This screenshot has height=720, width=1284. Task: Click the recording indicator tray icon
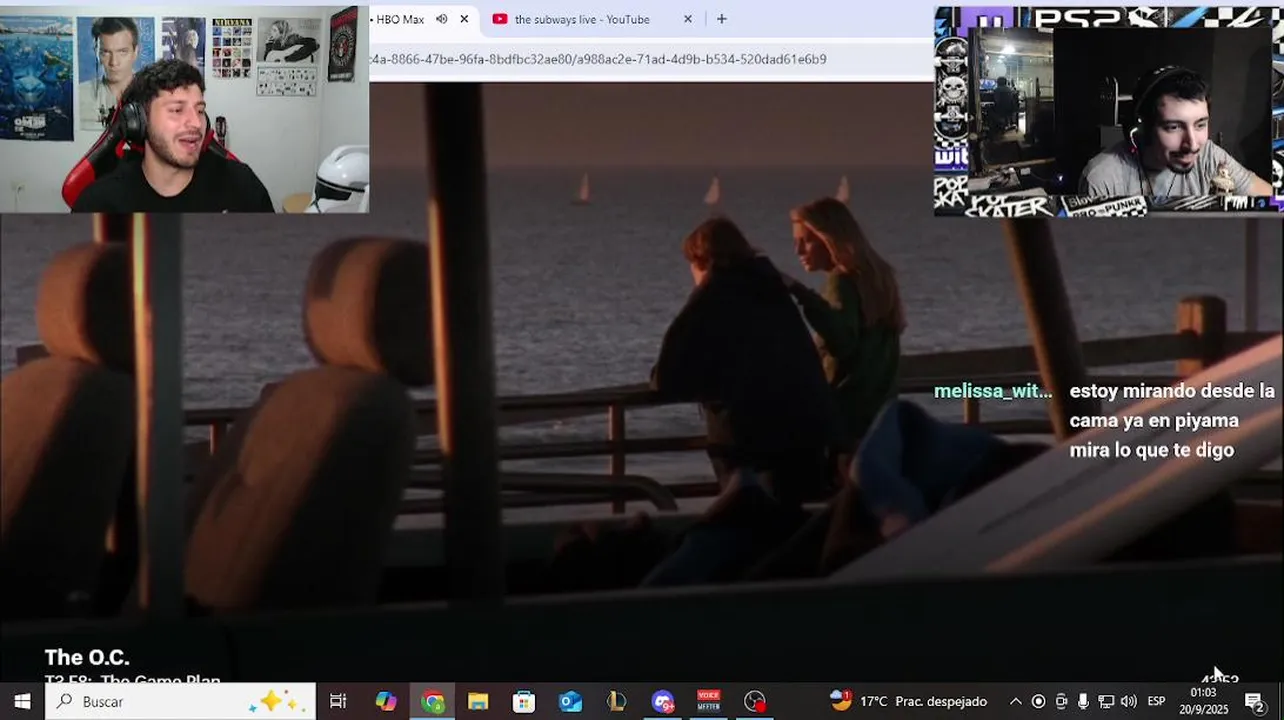(1038, 702)
